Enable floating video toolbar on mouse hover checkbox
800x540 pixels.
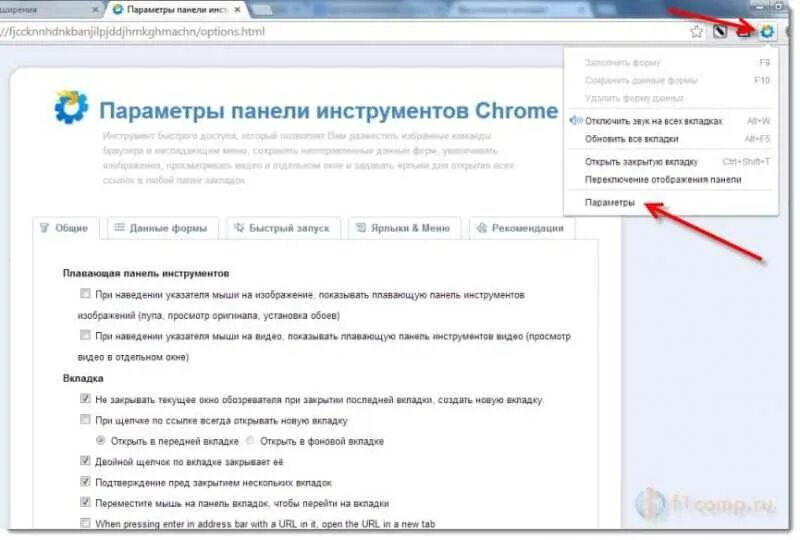[85, 335]
